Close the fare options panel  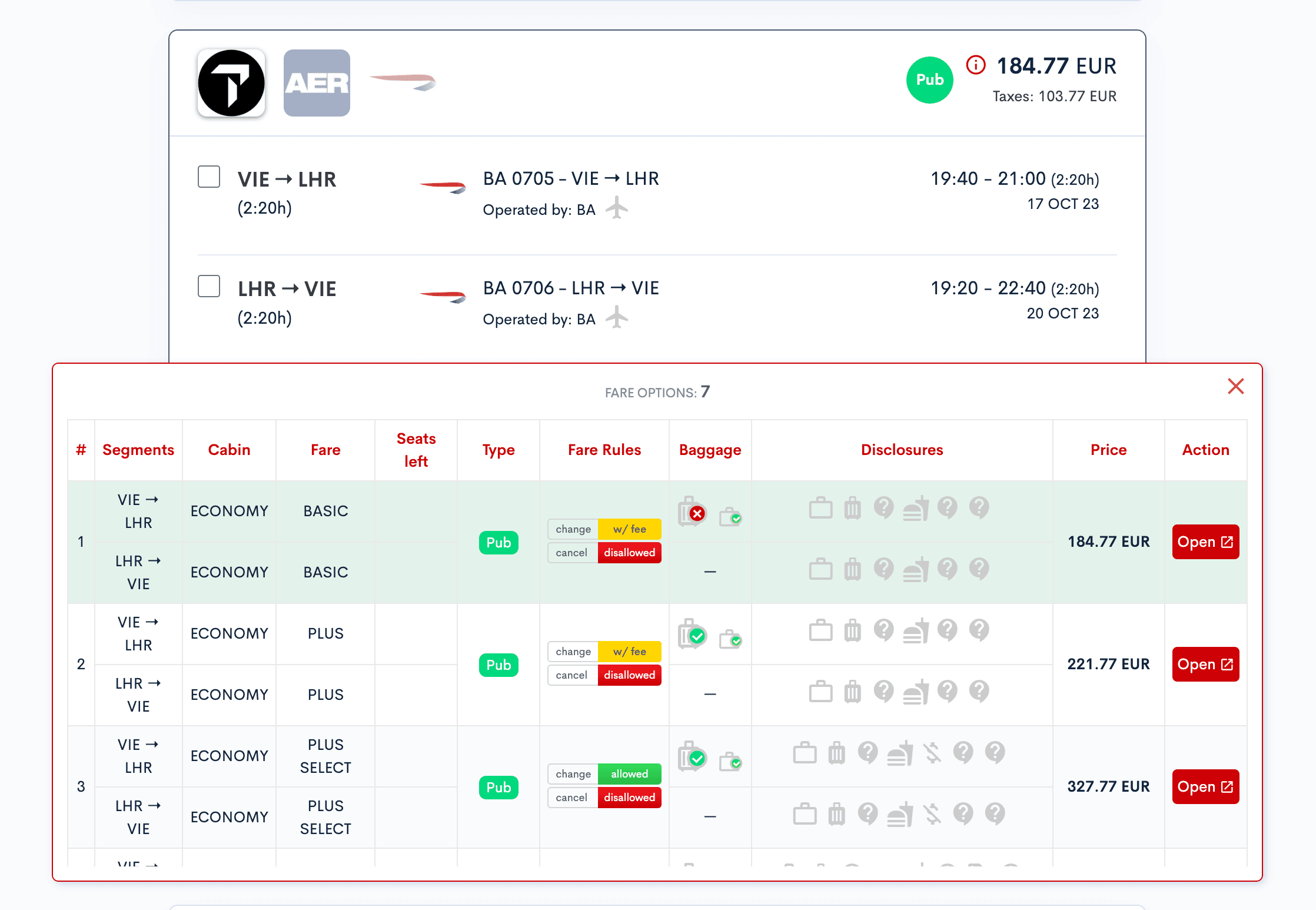point(1235,386)
